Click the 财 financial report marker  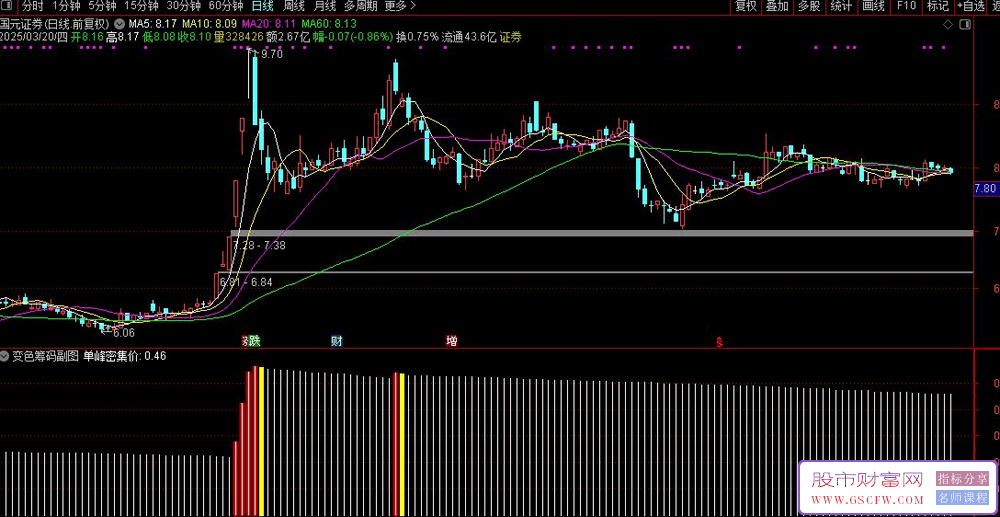click(x=337, y=341)
